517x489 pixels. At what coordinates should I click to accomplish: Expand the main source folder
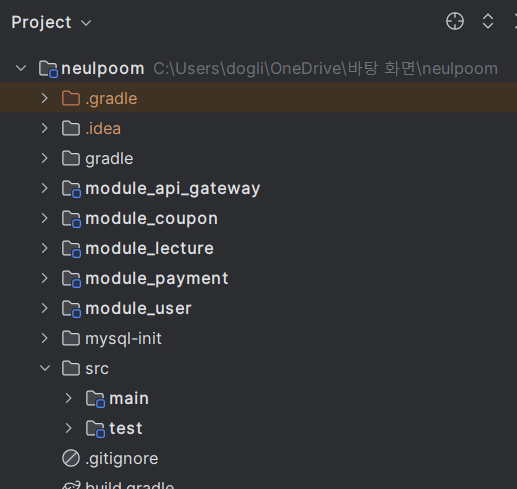coord(68,398)
